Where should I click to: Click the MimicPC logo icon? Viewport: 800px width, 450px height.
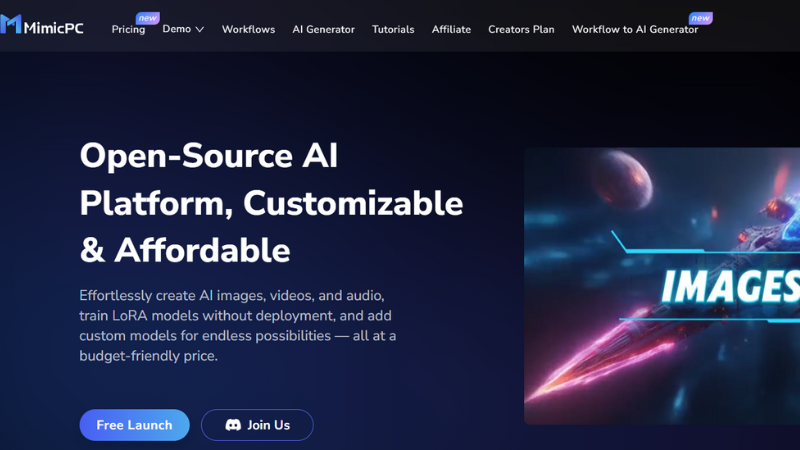point(11,24)
